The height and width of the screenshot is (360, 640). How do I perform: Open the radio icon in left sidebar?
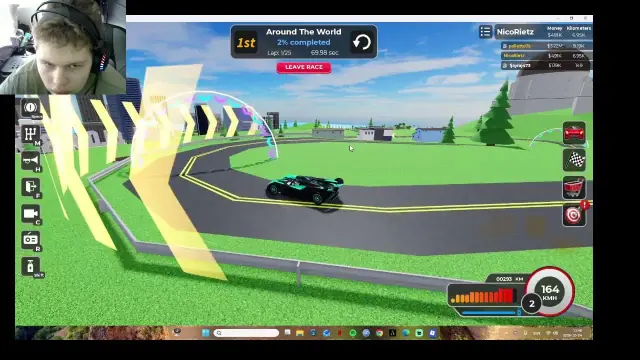pos(30,240)
